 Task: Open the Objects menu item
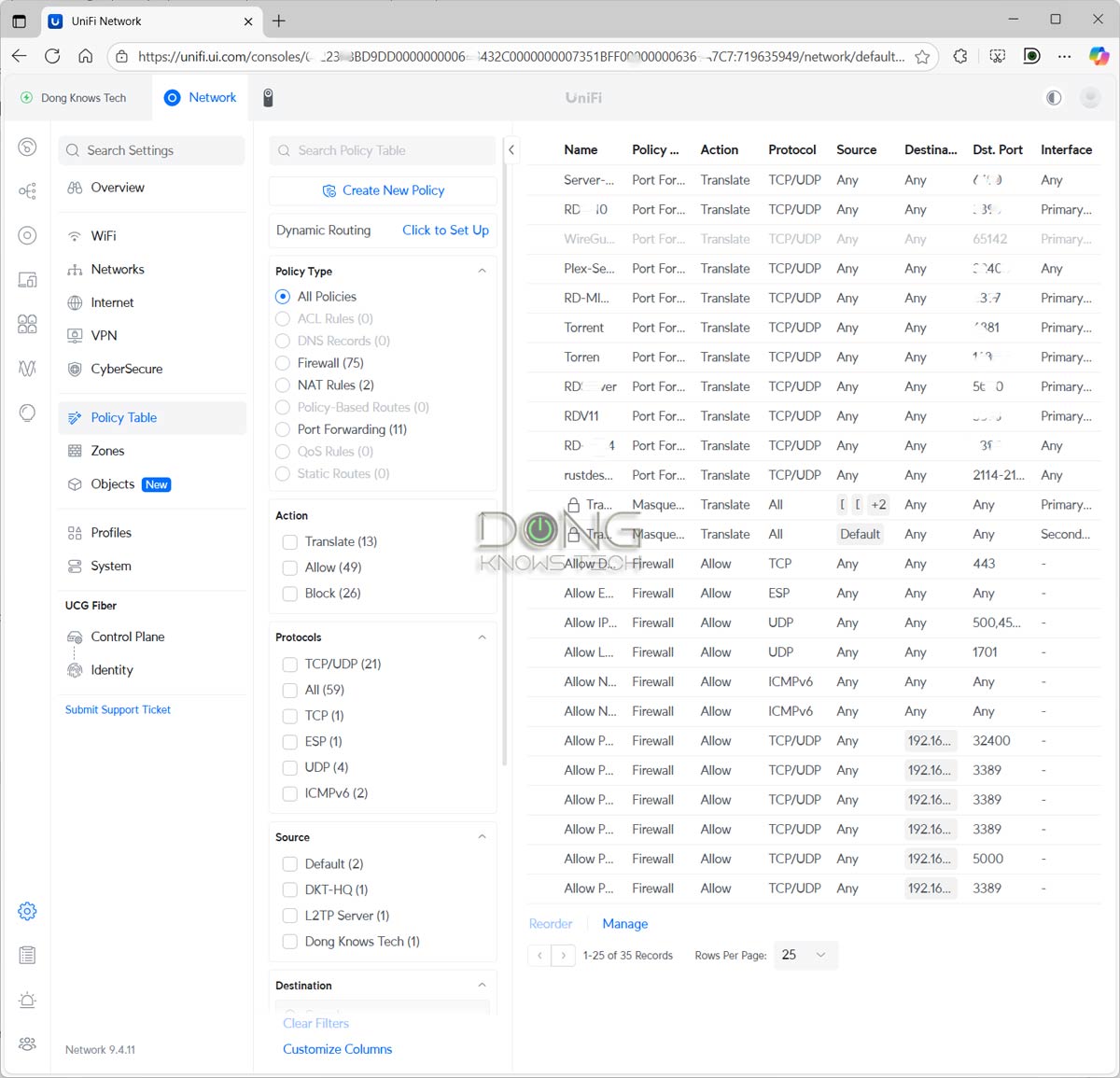pos(151,484)
